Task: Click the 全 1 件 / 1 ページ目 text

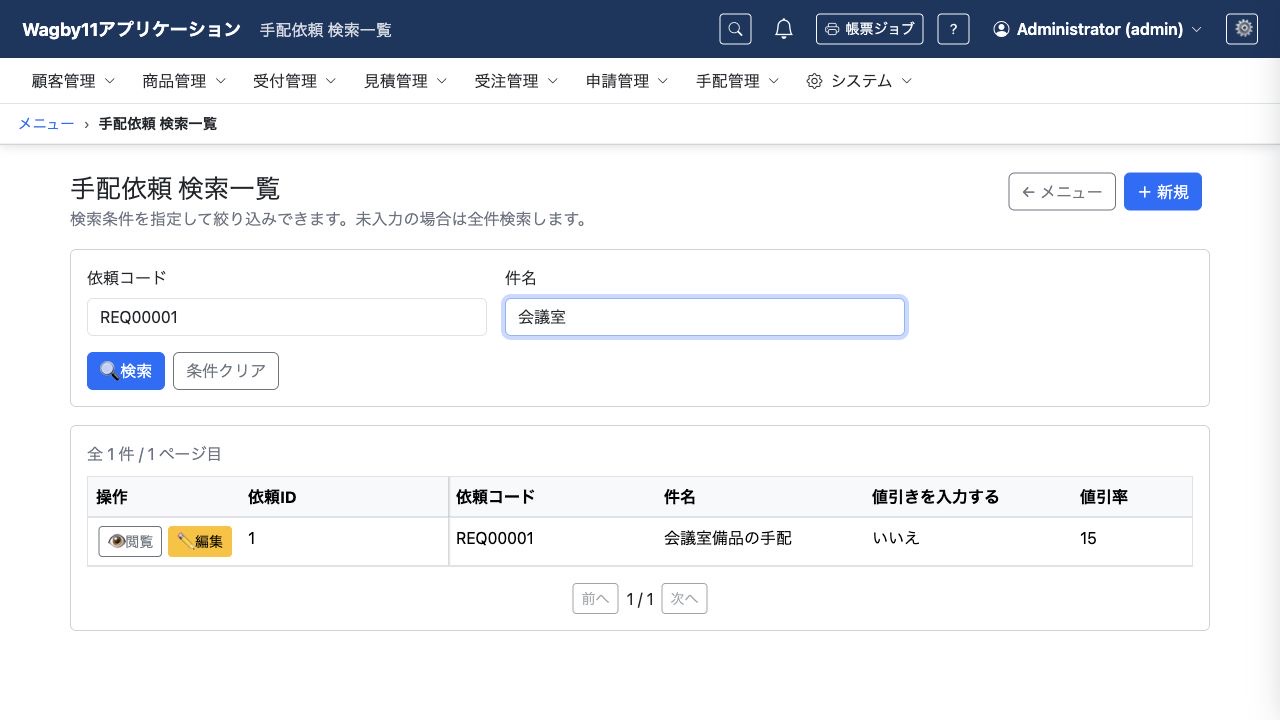Action: tap(154, 454)
